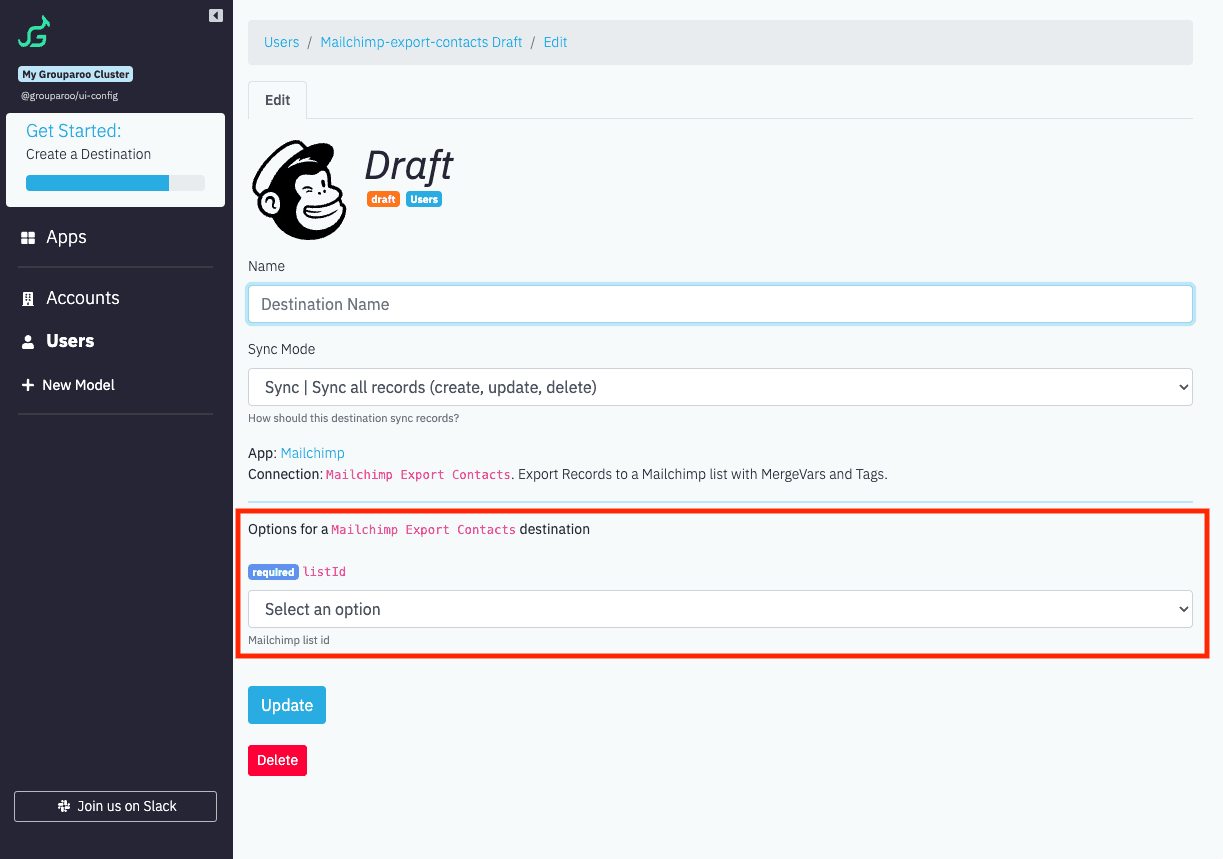Click the Draft title heading
Viewport: 1223px width, 859px height.
[x=408, y=165]
